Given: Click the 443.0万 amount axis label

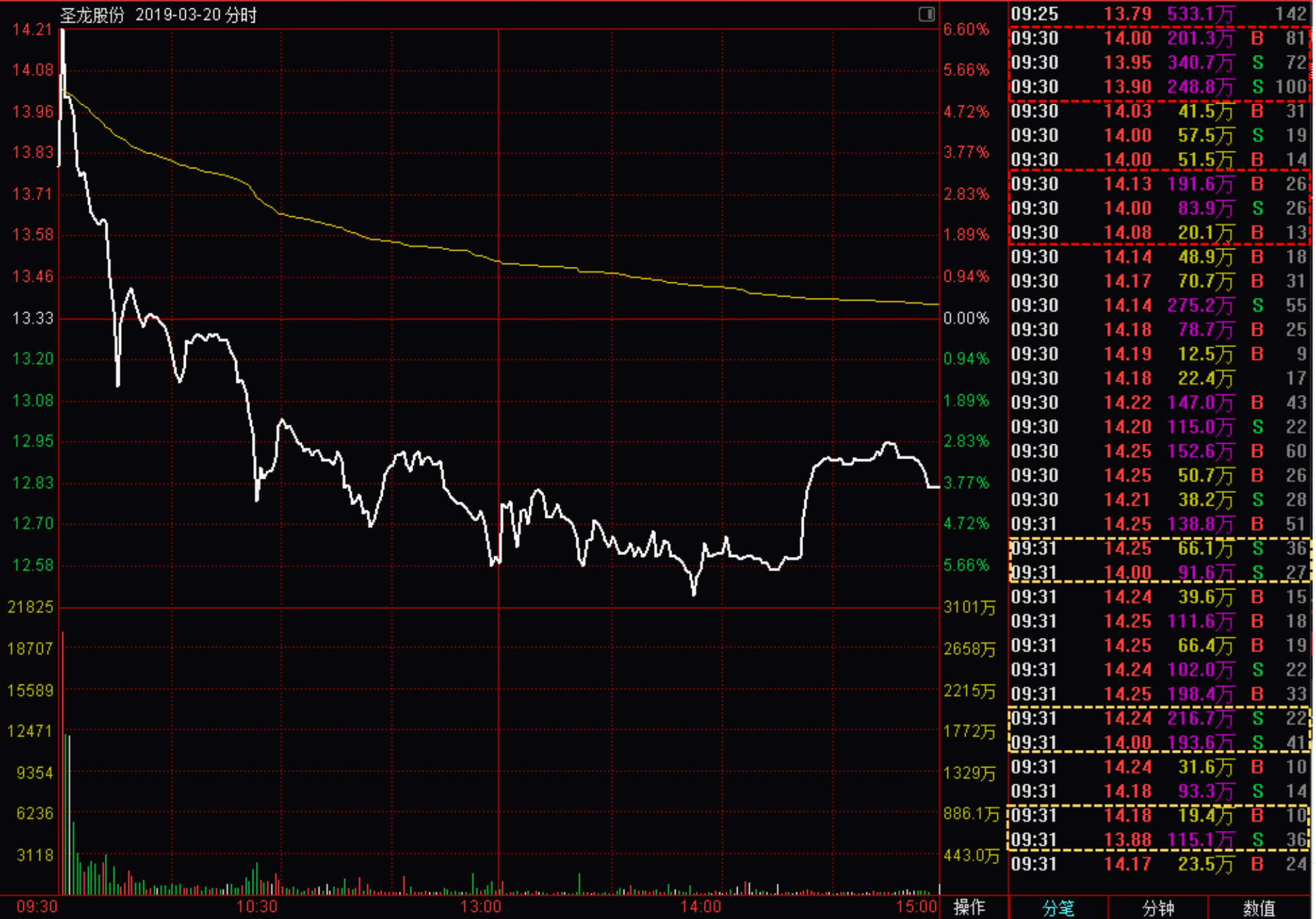Looking at the screenshot, I should [x=971, y=855].
